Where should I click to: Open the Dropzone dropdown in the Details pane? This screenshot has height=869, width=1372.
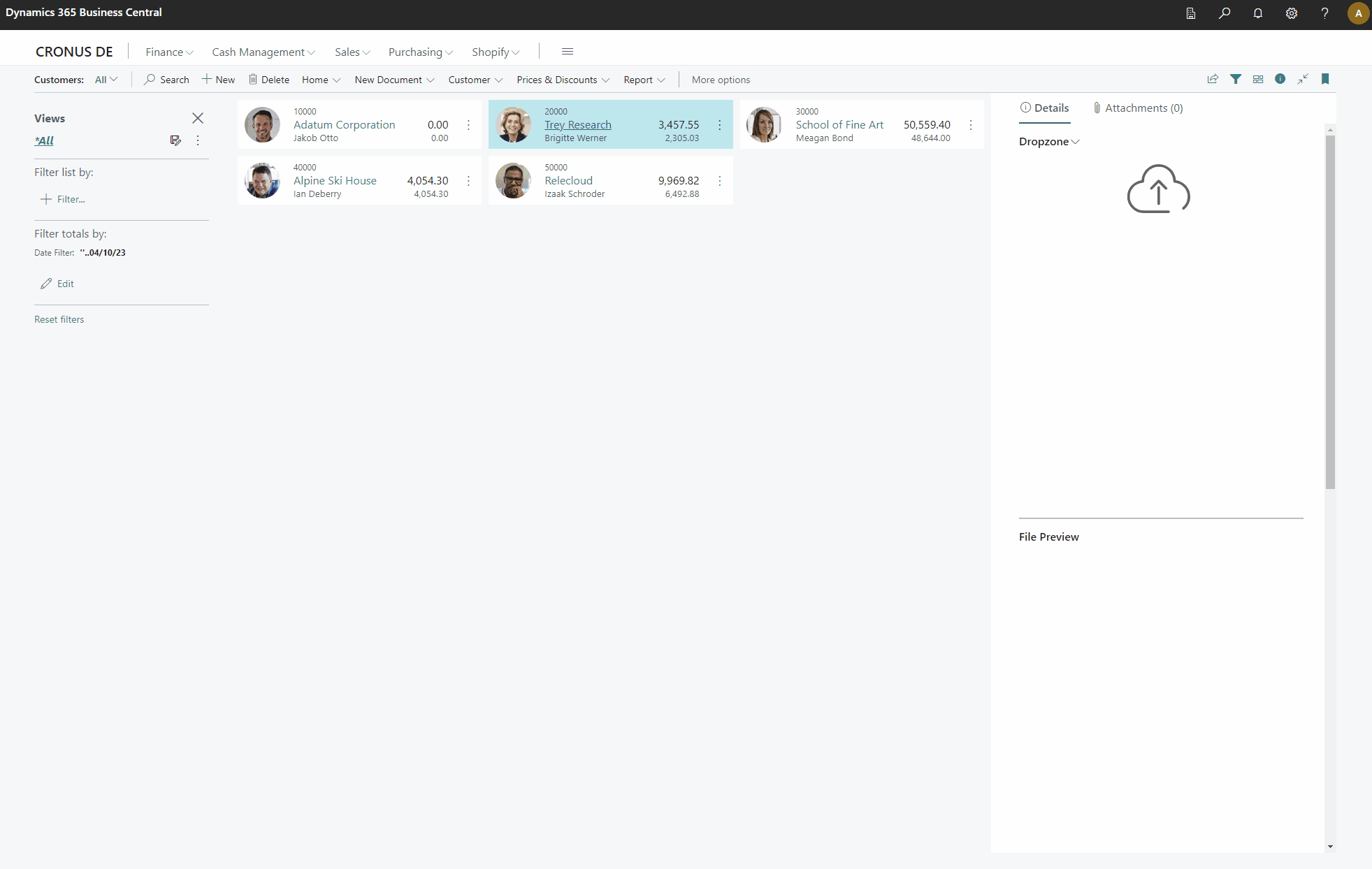(x=1048, y=141)
